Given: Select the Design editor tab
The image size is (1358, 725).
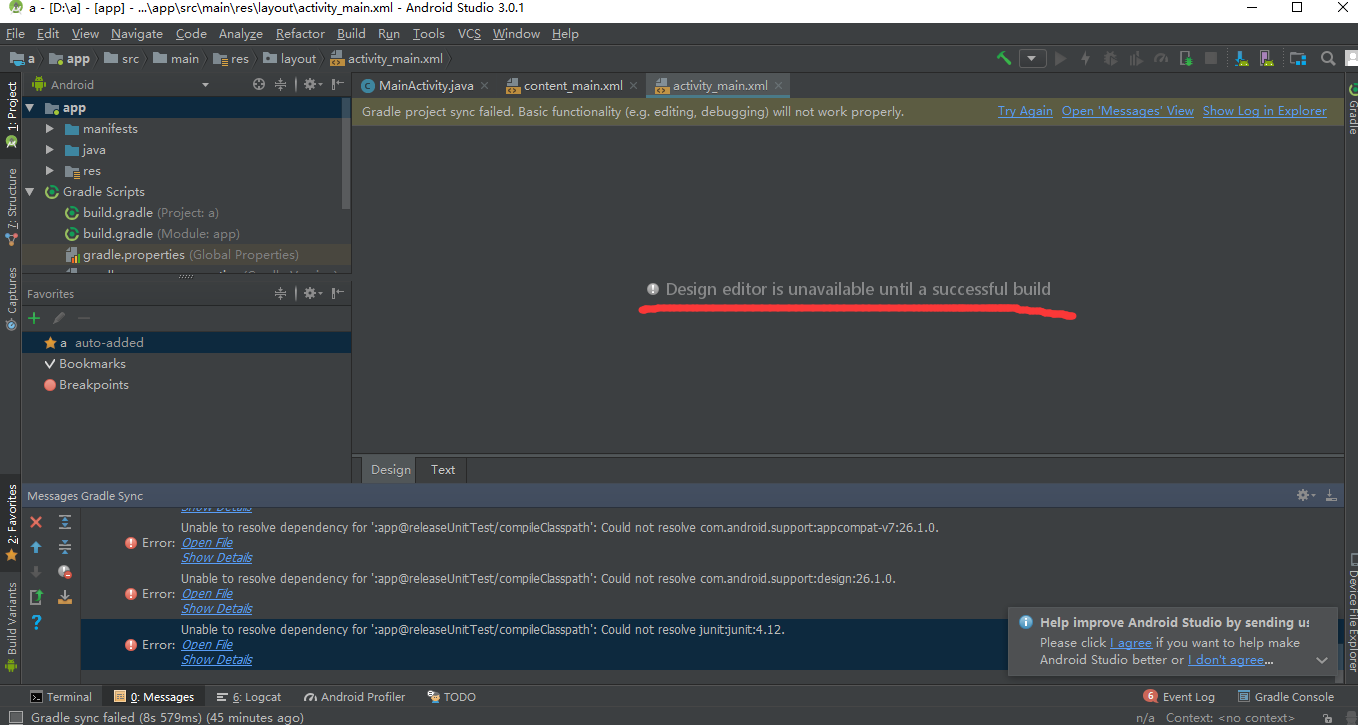Looking at the screenshot, I should coord(391,469).
